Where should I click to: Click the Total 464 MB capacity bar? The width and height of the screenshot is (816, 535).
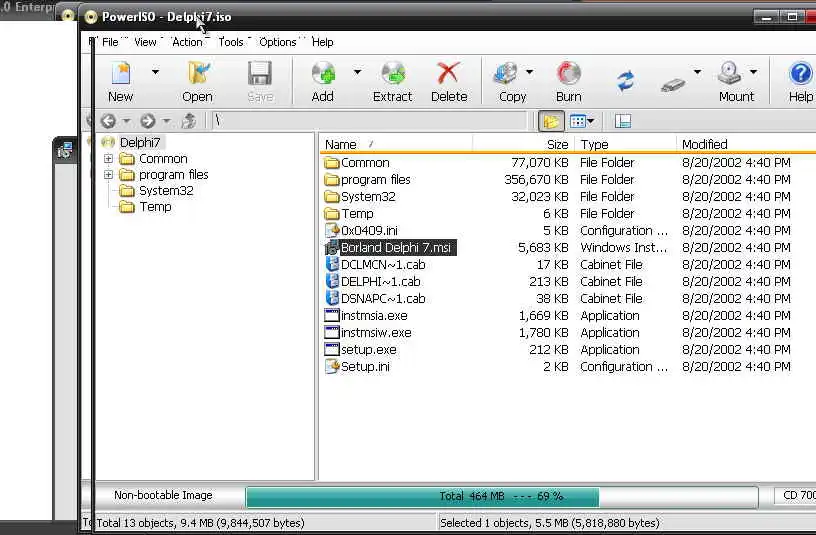tap(501, 496)
